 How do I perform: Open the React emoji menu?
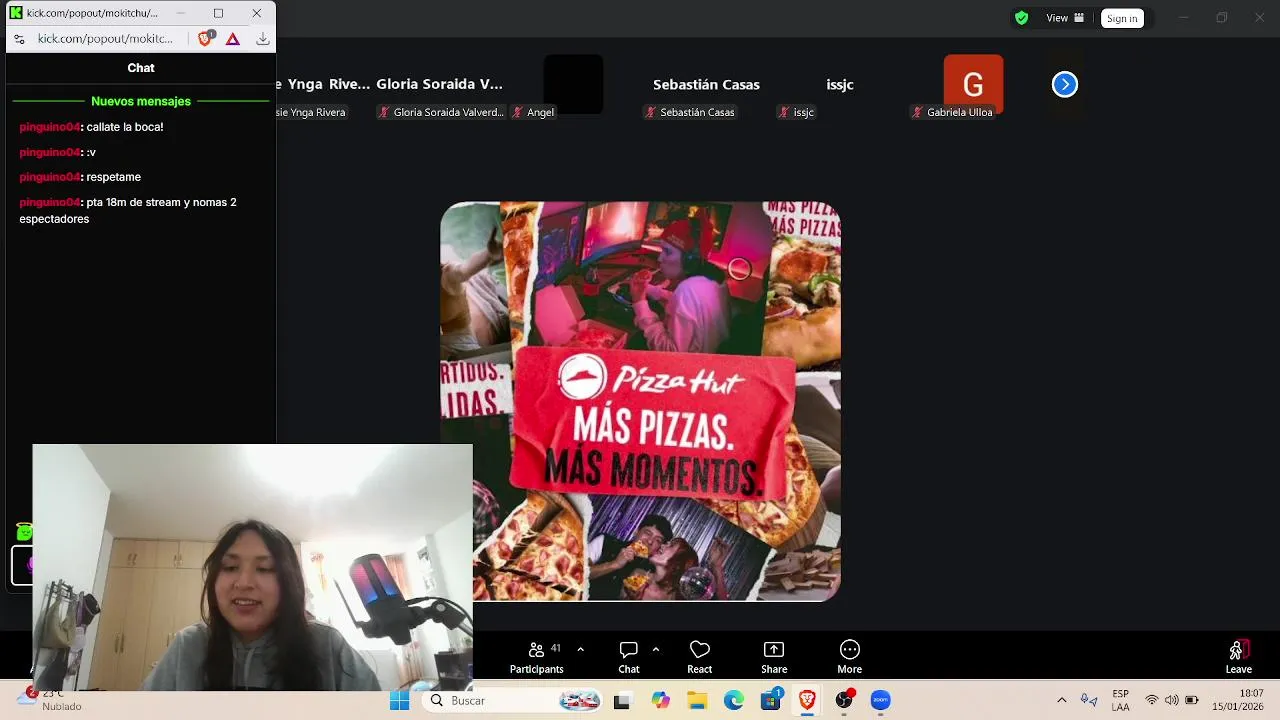(x=700, y=657)
